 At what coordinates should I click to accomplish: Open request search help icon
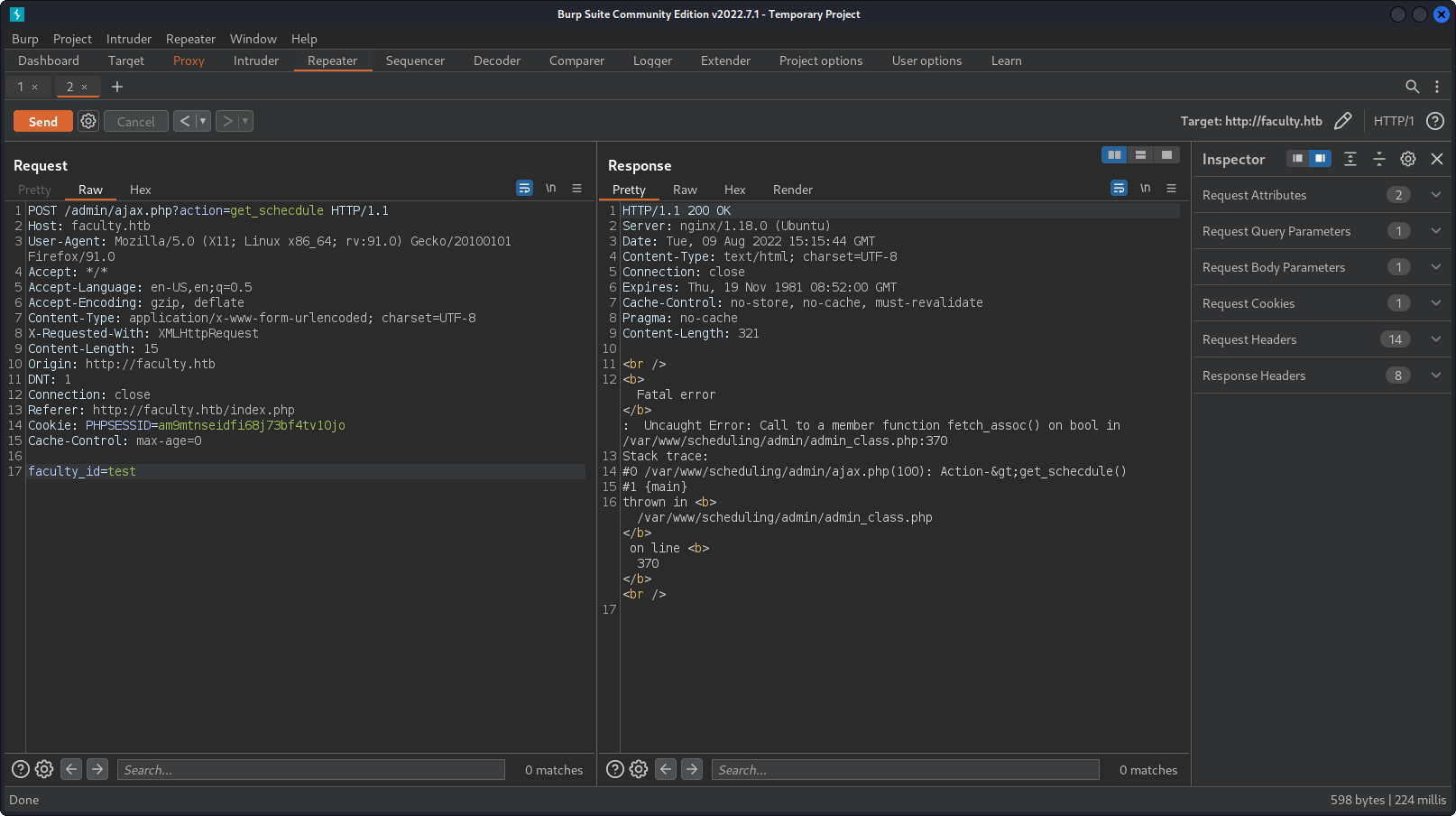pyautogui.click(x=21, y=769)
